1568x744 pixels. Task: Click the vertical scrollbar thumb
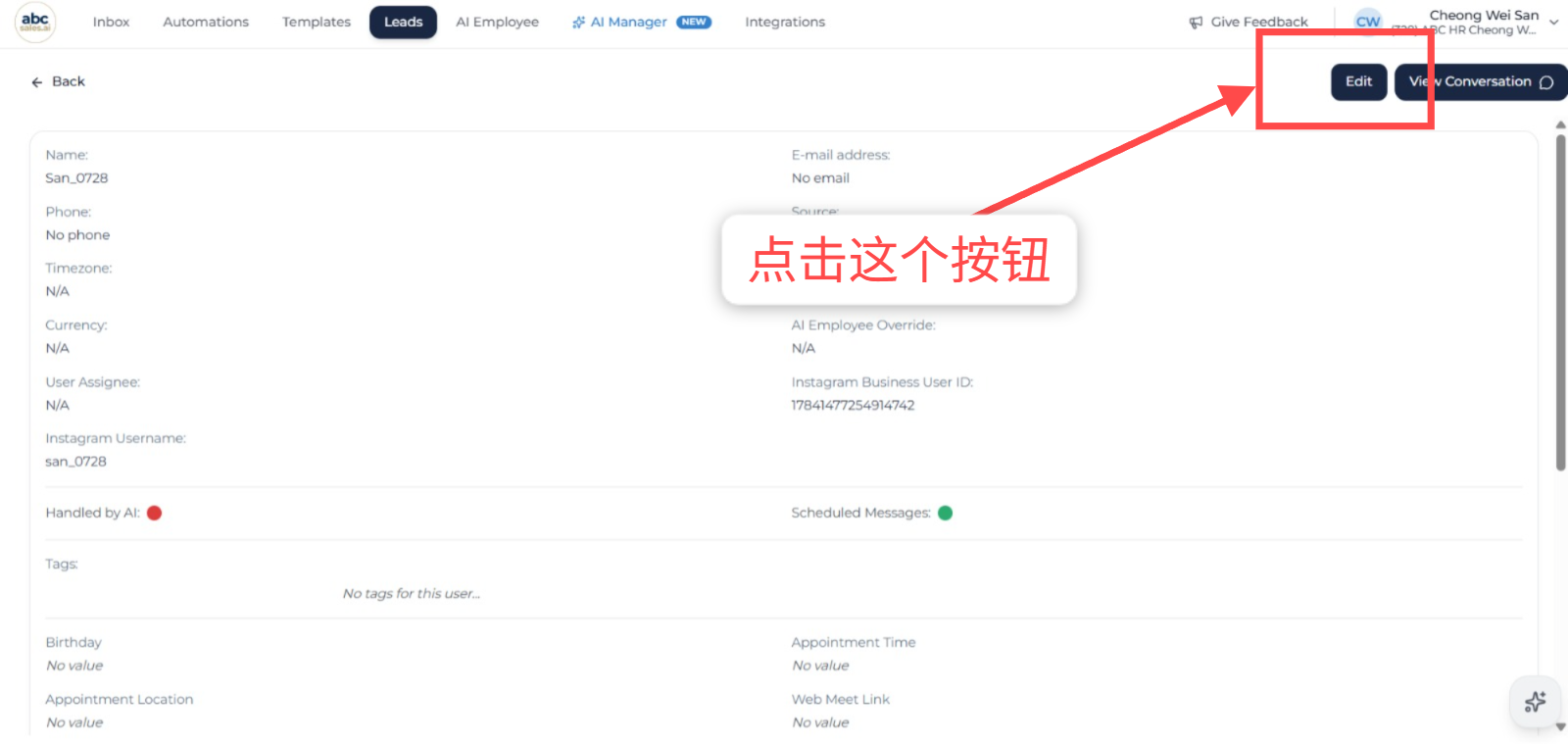(x=1560, y=302)
